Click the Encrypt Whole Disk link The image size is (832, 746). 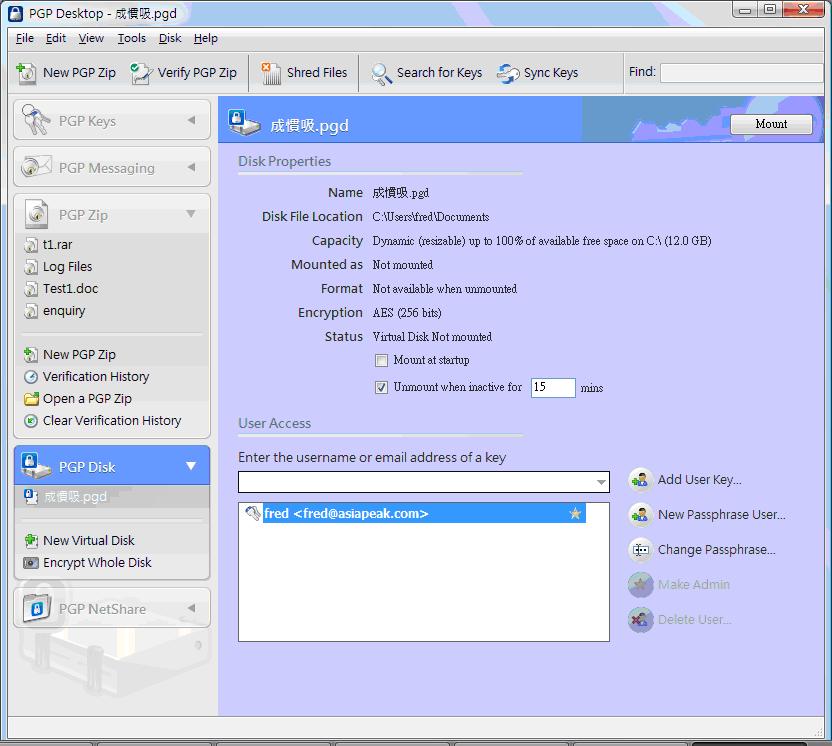[x=97, y=563]
